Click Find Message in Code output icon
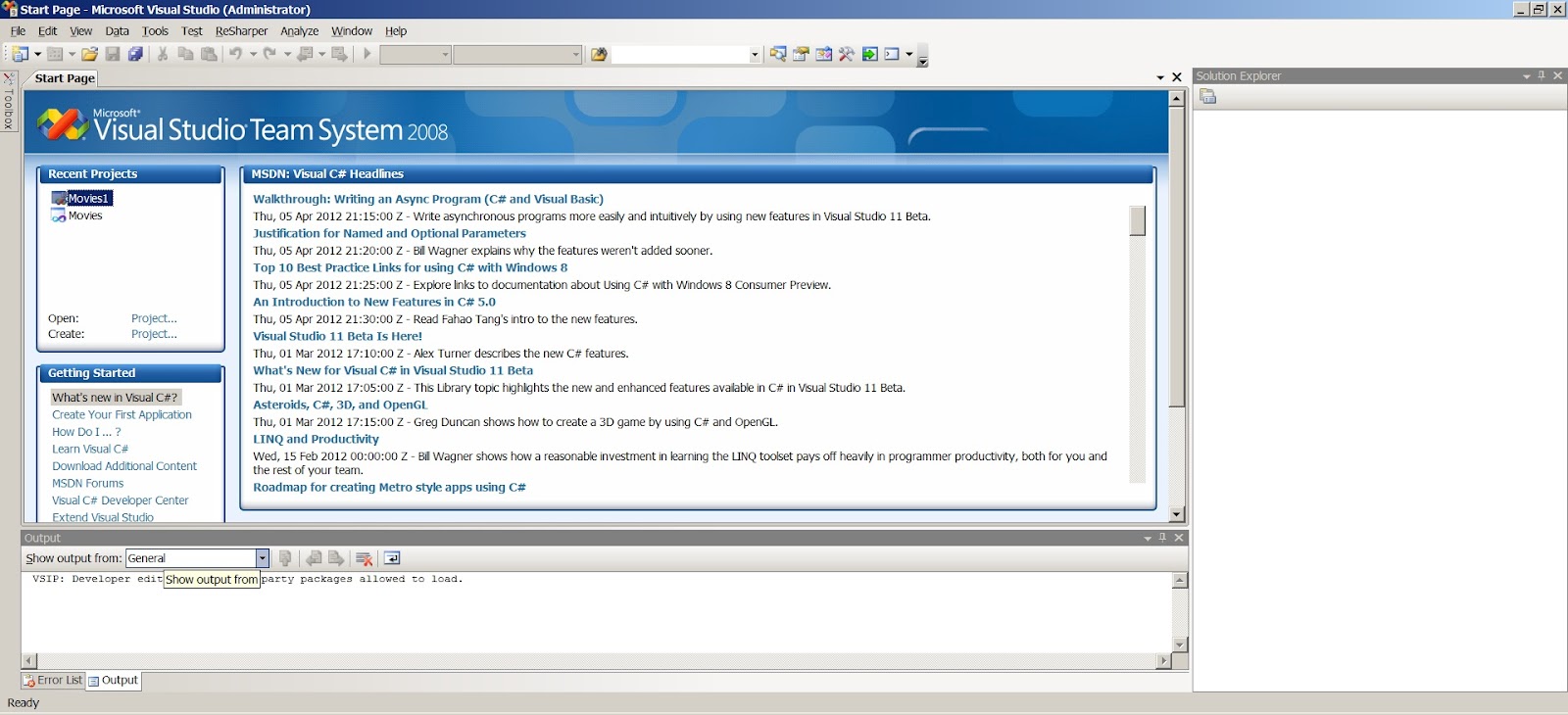This screenshot has width=1568, height=715. pos(285,558)
